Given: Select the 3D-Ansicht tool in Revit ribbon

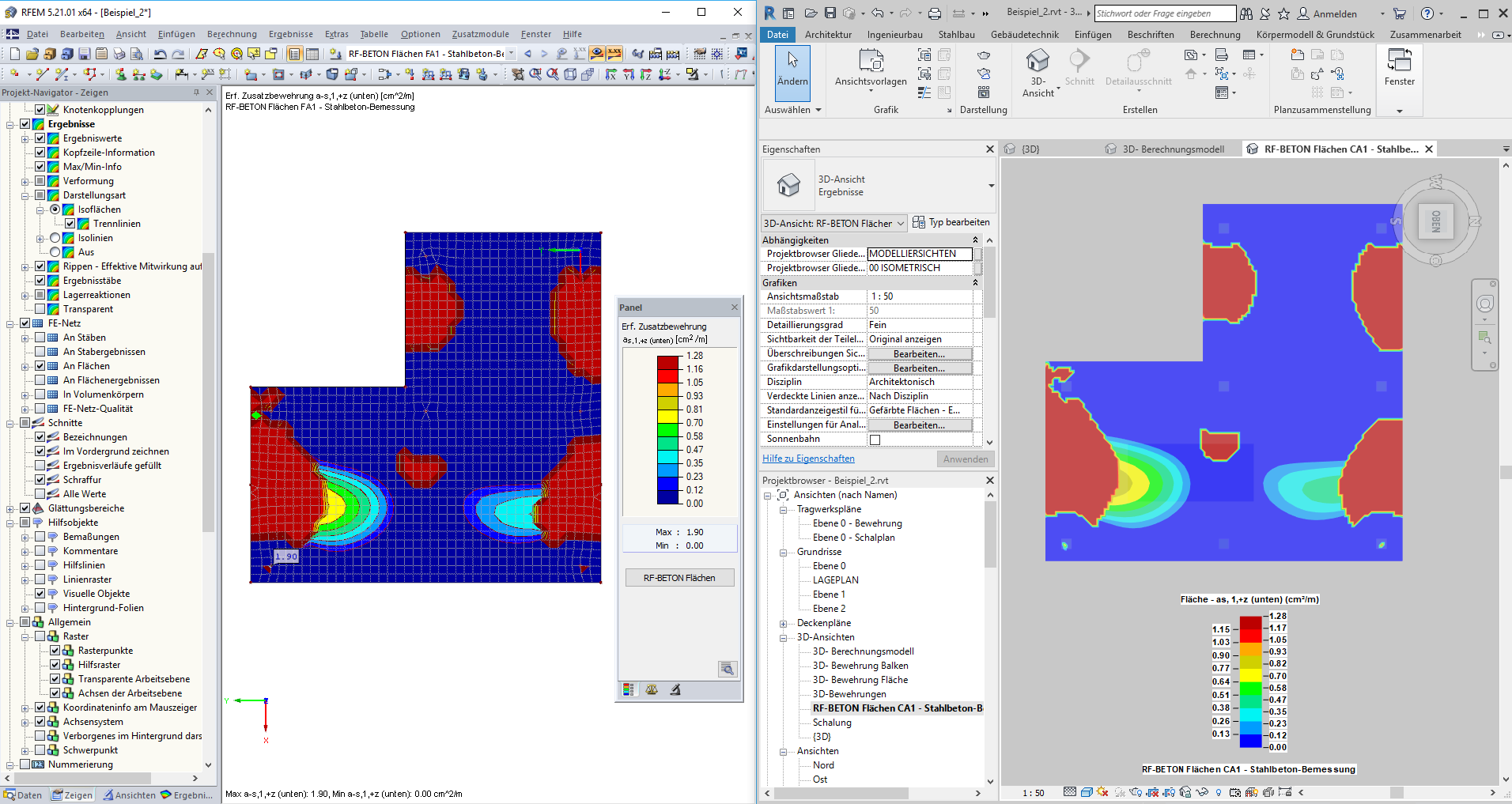Looking at the screenshot, I should [1038, 70].
